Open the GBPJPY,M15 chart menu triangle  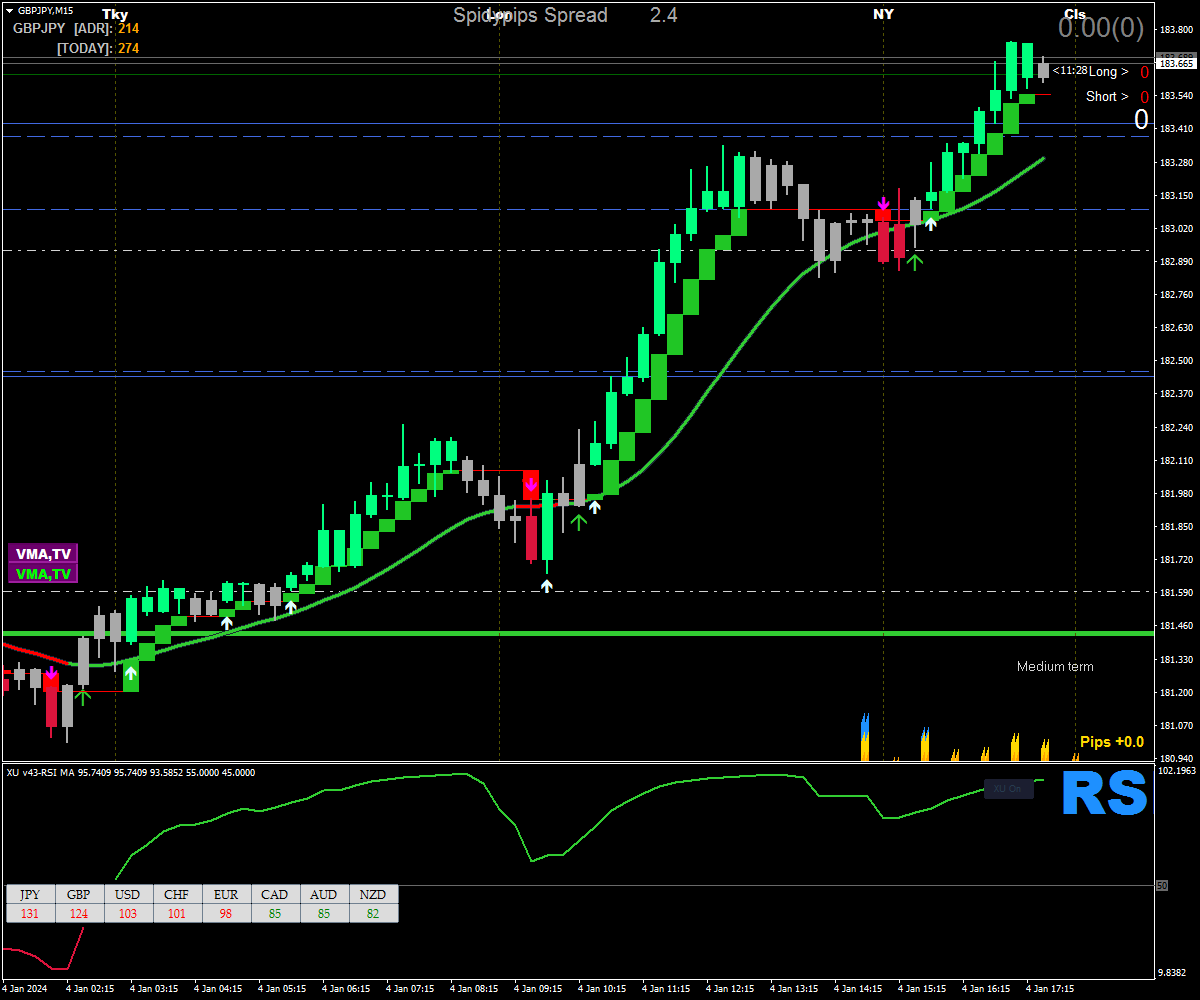[9, 10]
